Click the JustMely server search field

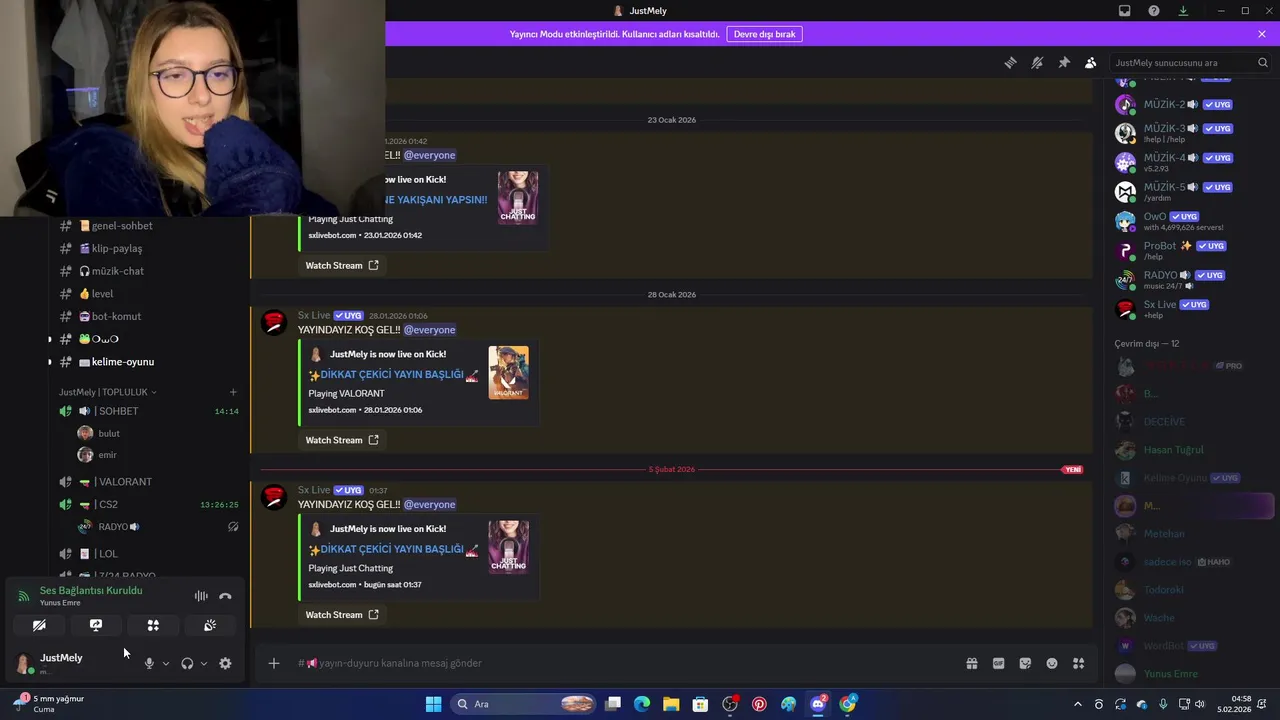[x=1190, y=62]
